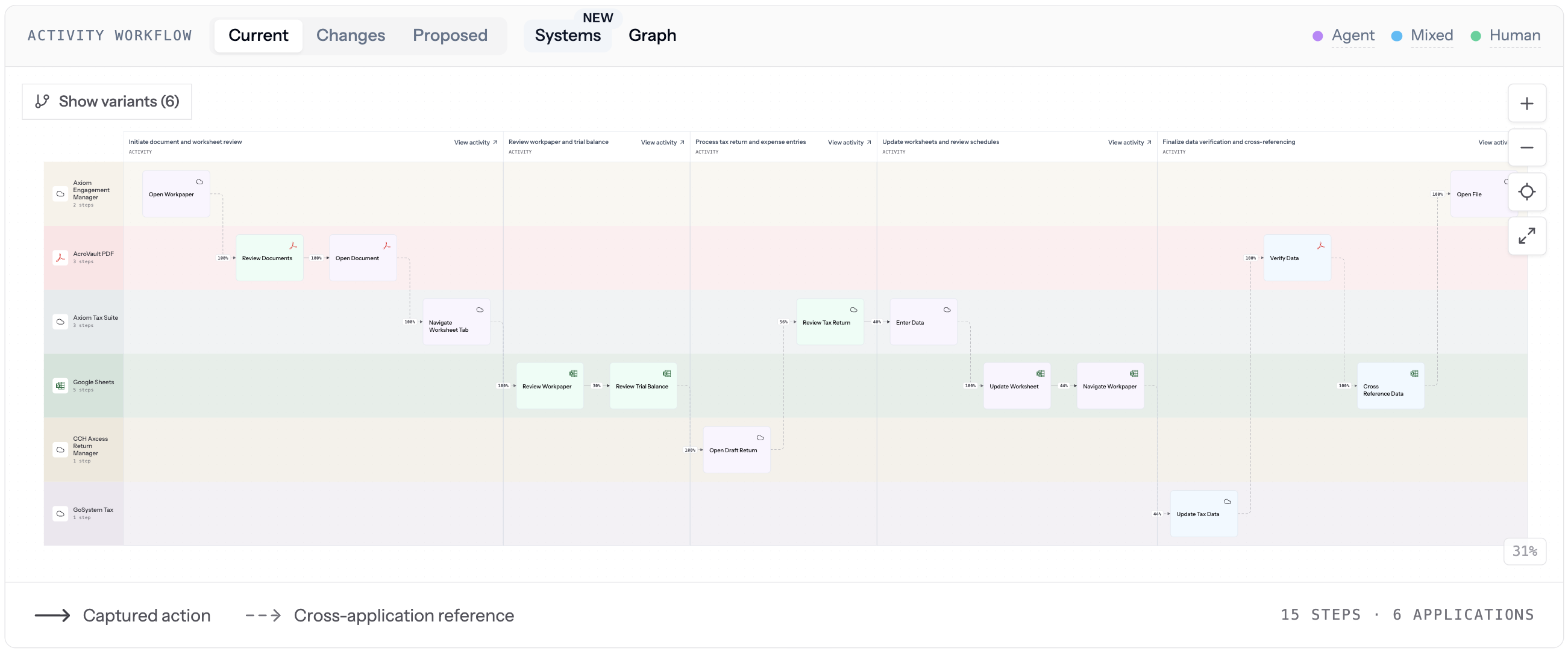This screenshot has width=1568, height=654.
Task: Click the sheet icon on Review Workpaper card
Action: pos(574,373)
